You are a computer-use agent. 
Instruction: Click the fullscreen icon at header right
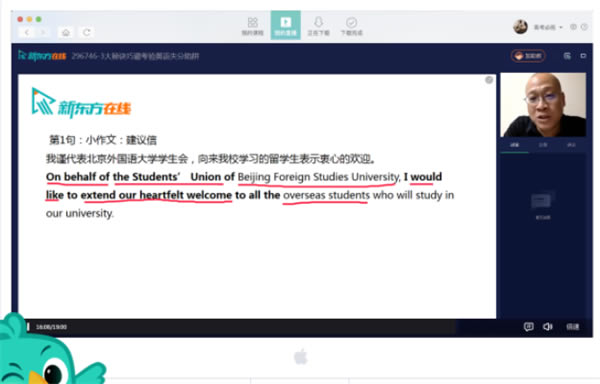click(x=583, y=56)
